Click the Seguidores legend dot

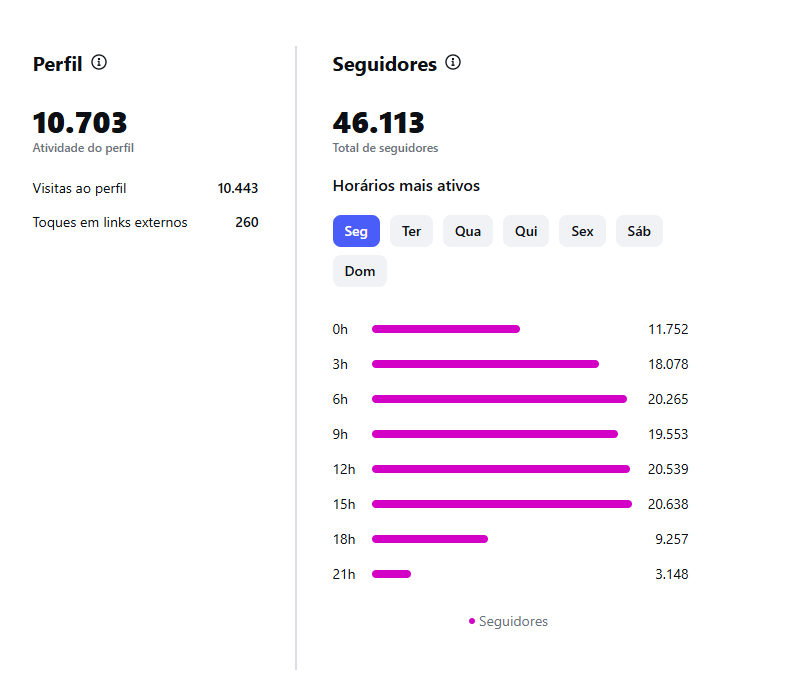(472, 621)
